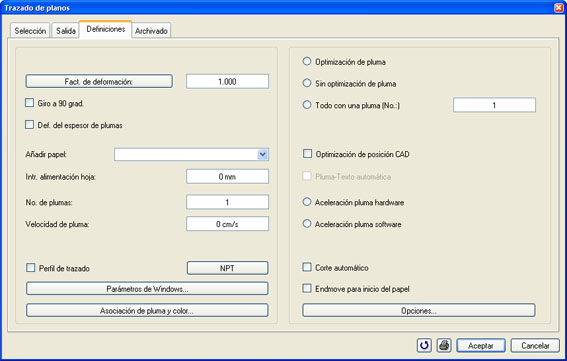This screenshot has width=567, height=361.
Task: Open the Opciones... button
Action: [x=419, y=310]
